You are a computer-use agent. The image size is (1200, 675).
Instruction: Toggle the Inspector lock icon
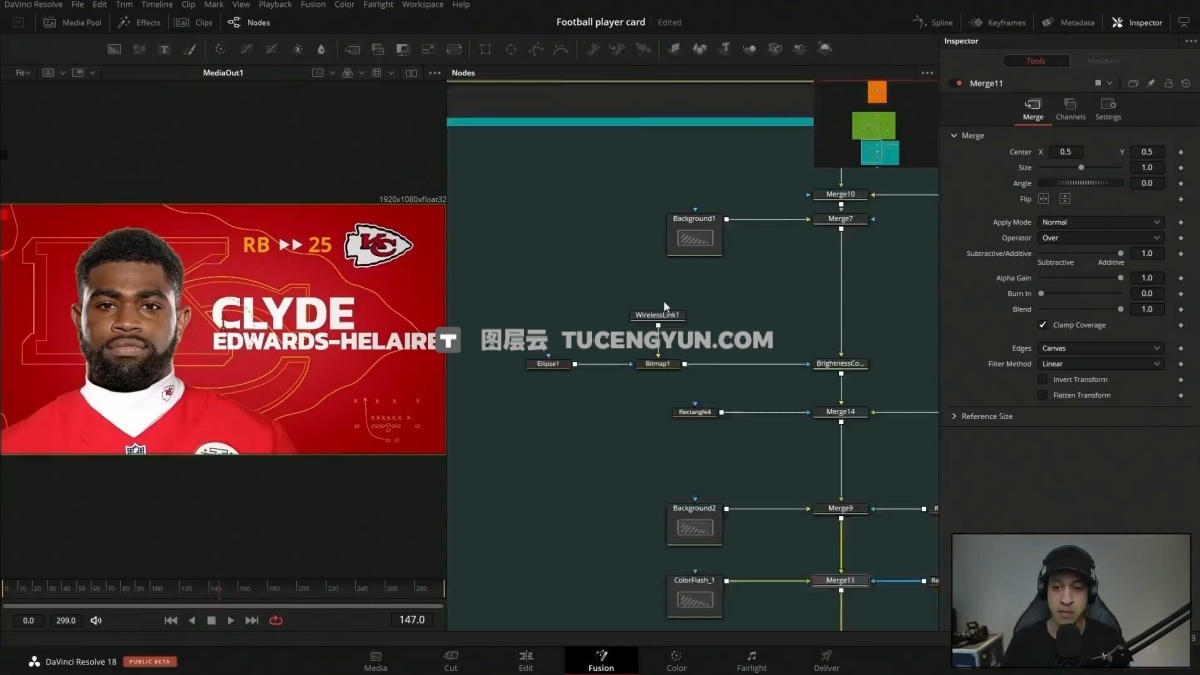pyautogui.click(x=1168, y=83)
